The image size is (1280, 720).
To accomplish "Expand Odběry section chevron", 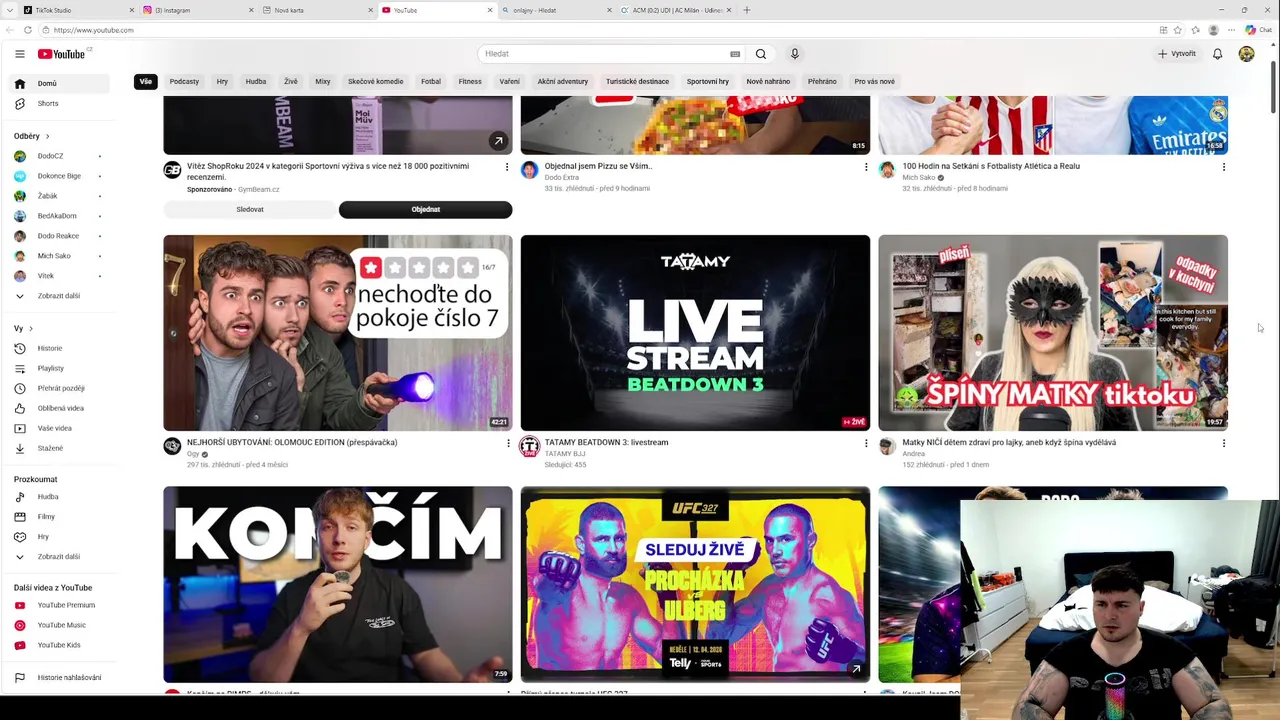I will [x=47, y=136].
